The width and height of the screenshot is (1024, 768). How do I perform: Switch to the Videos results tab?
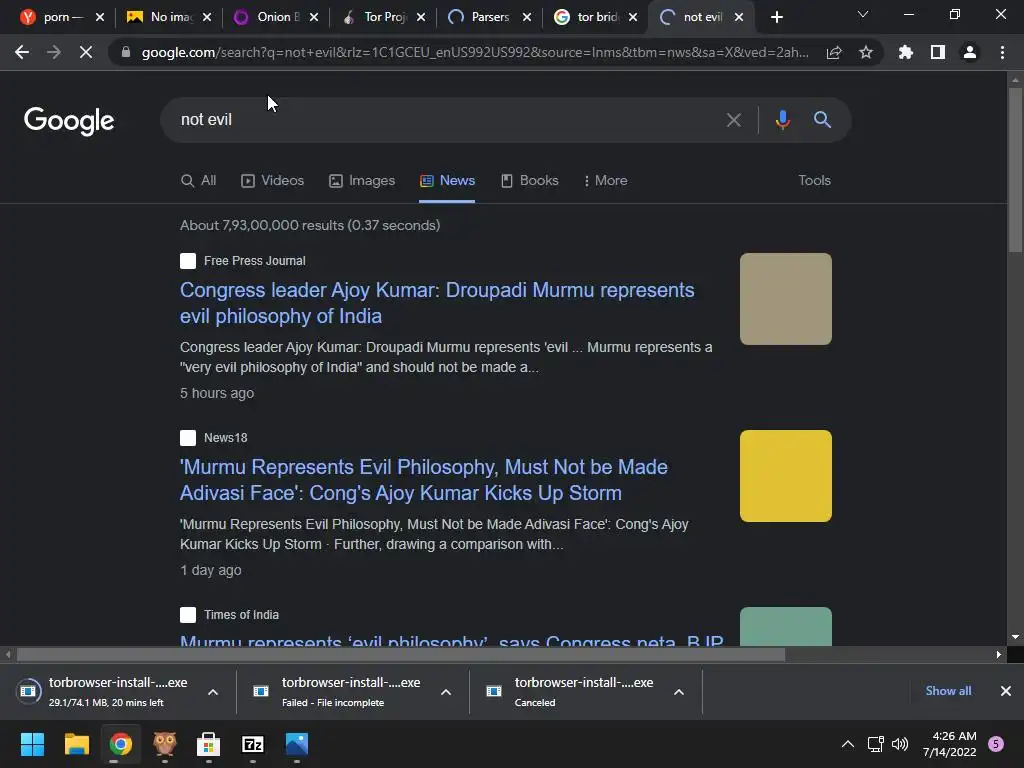pos(272,180)
